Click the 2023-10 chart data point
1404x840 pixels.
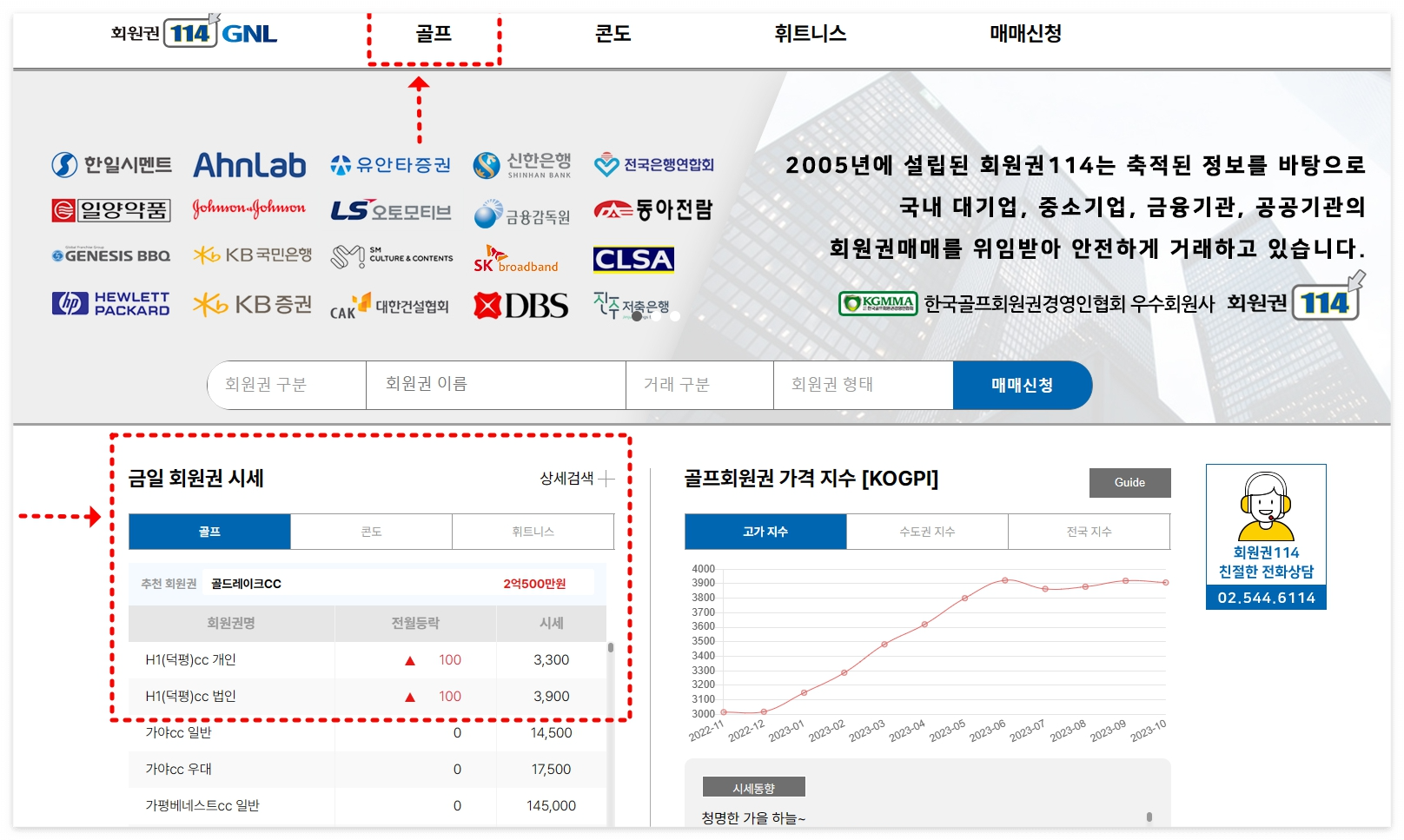point(1166,583)
